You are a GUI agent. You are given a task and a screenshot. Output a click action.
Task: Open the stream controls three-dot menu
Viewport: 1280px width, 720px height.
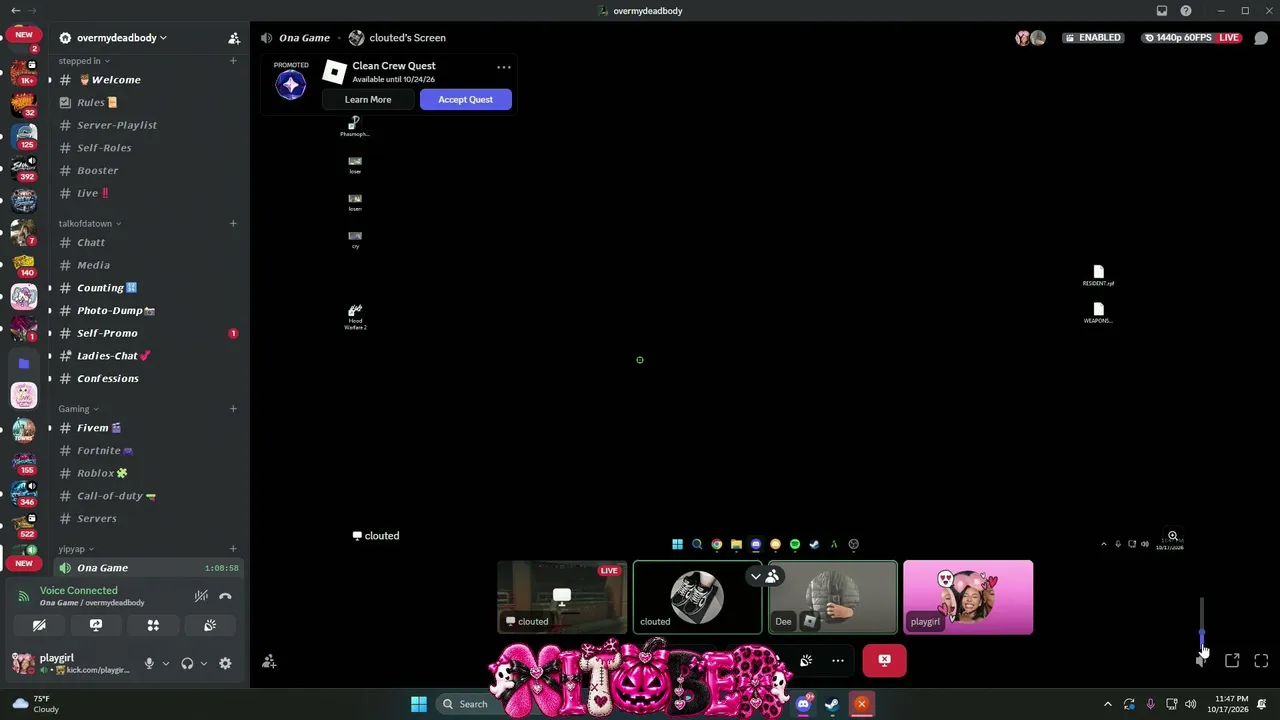(x=838, y=660)
